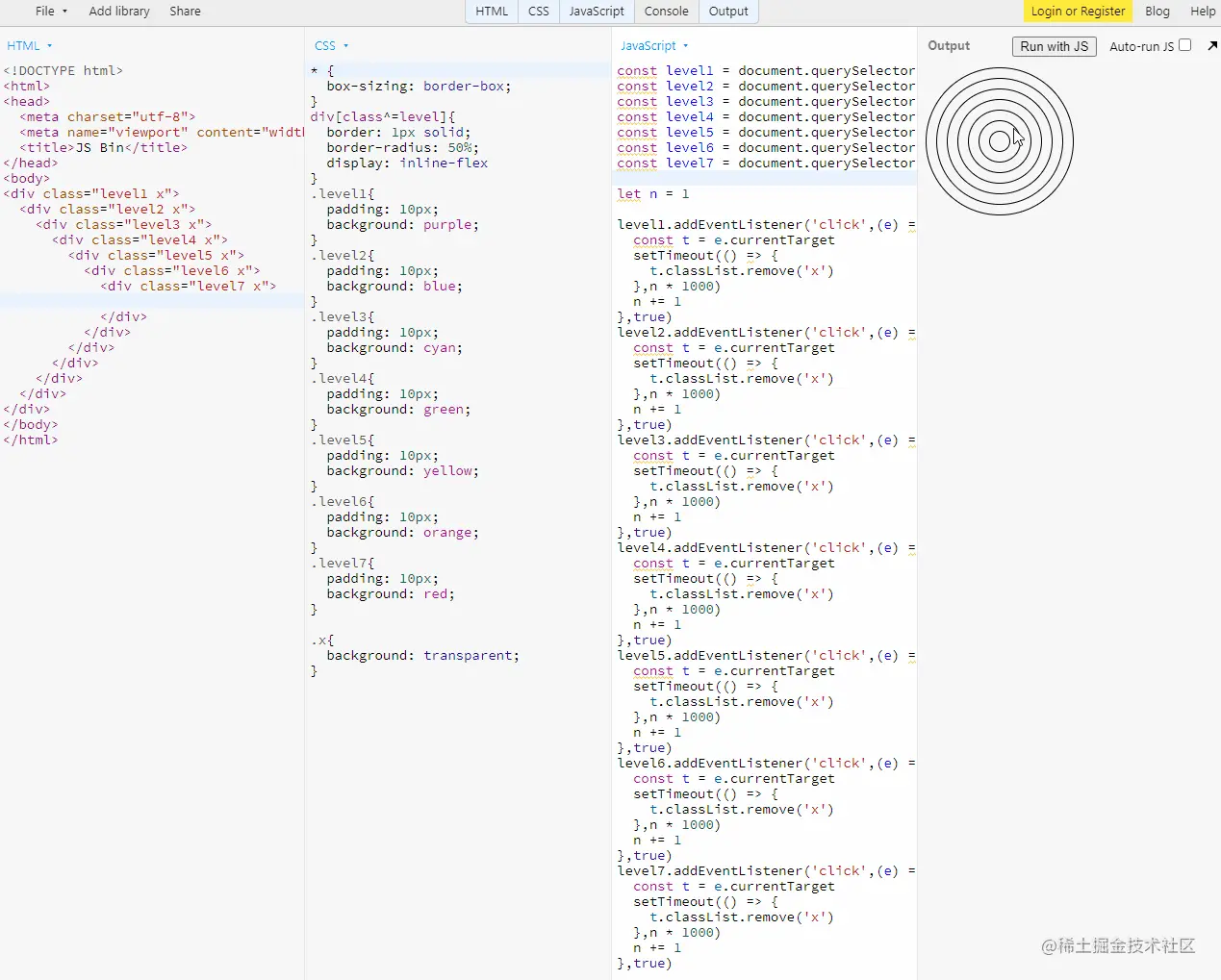
Task: Click the 'let n = 1' code line
Action: pos(653,194)
